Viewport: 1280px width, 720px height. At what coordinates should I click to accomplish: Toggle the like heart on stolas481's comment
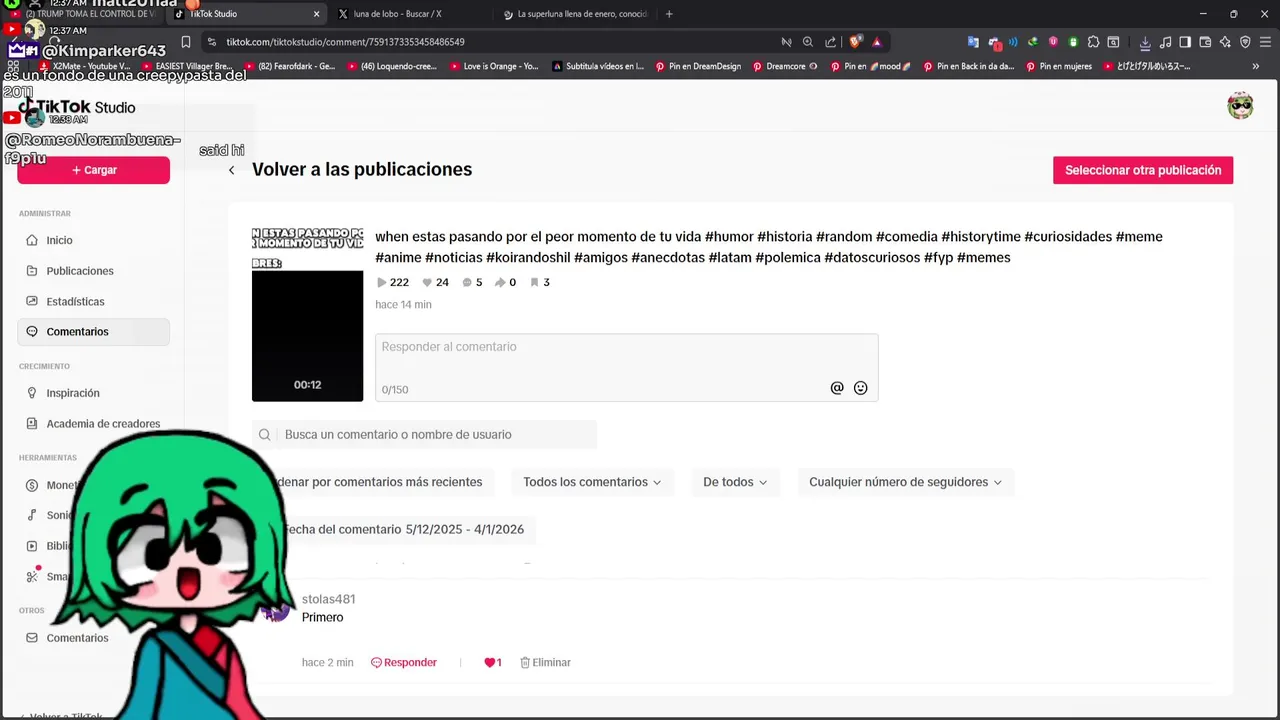click(x=490, y=662)
